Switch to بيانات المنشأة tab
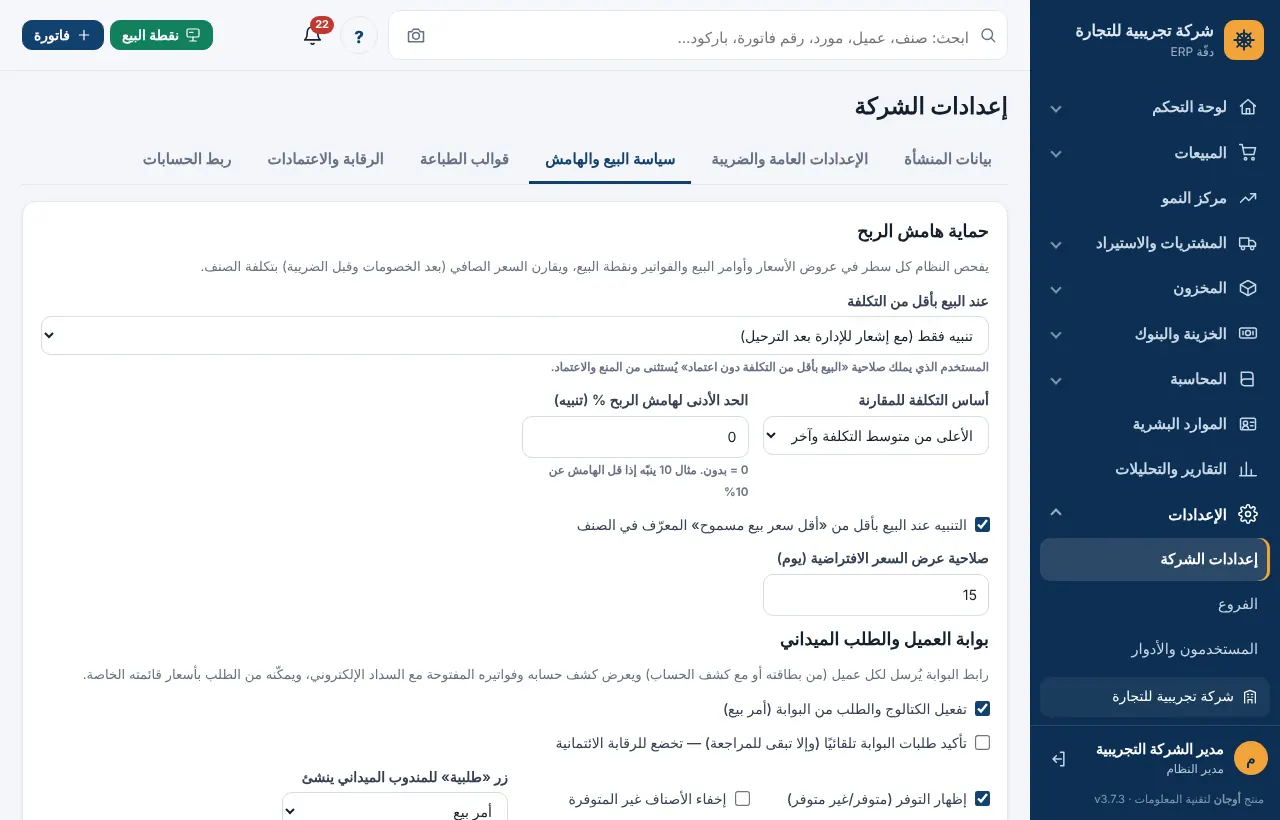 coord(948,159)
